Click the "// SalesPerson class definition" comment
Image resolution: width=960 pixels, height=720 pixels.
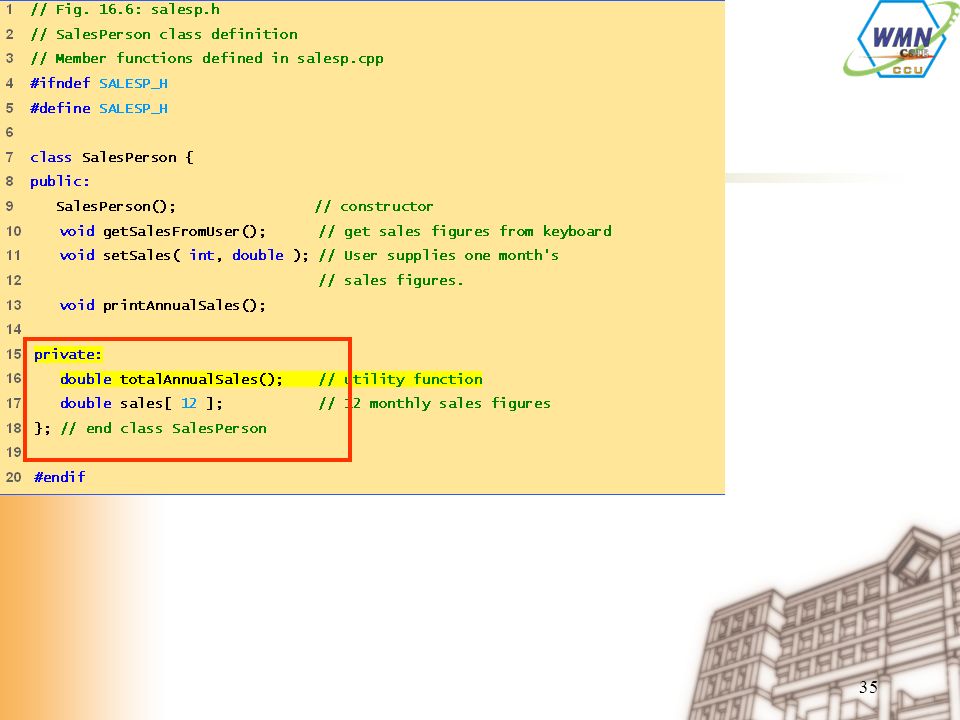tap(164, 34)
